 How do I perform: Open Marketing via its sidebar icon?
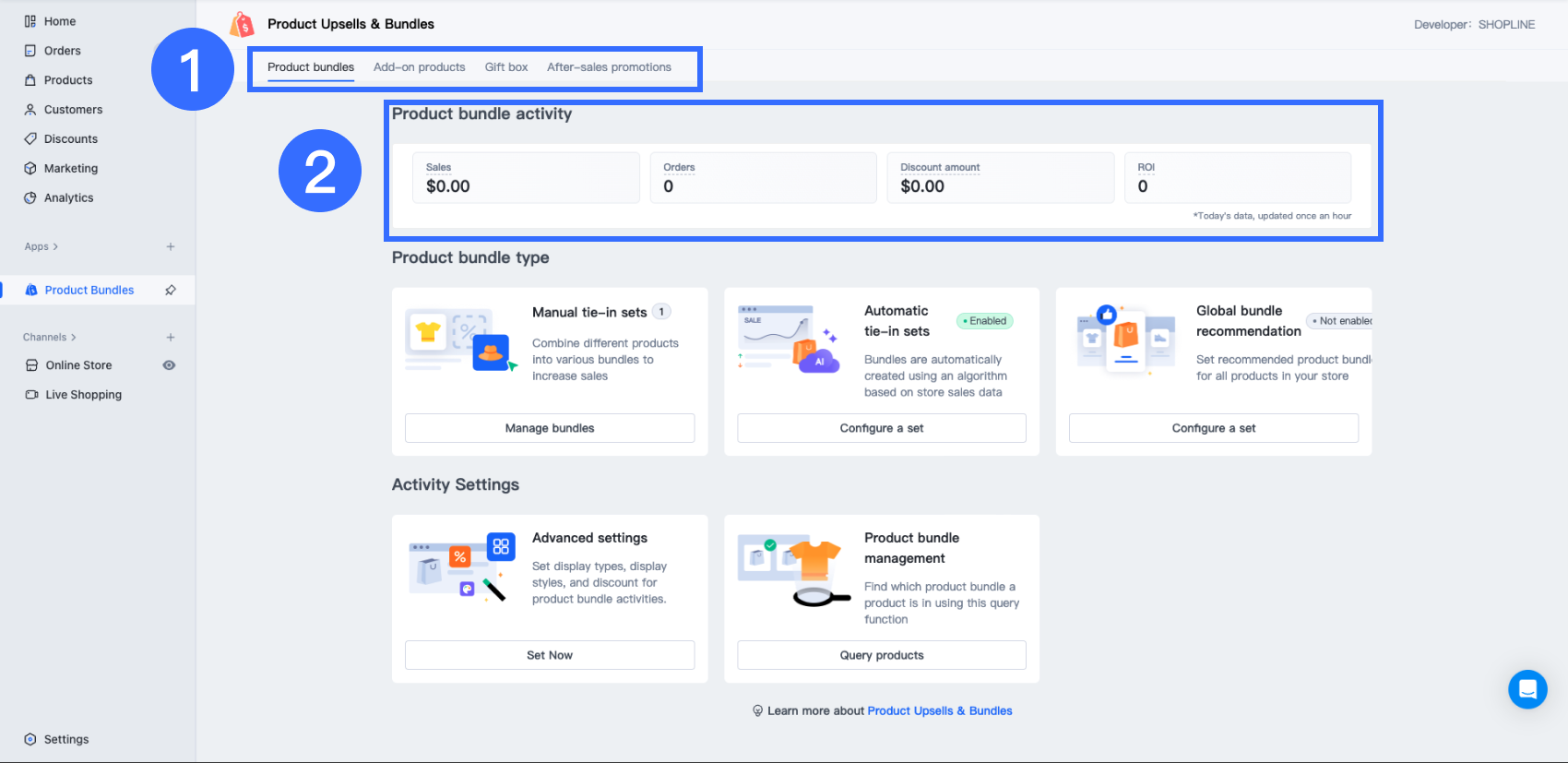click(30, 169)
